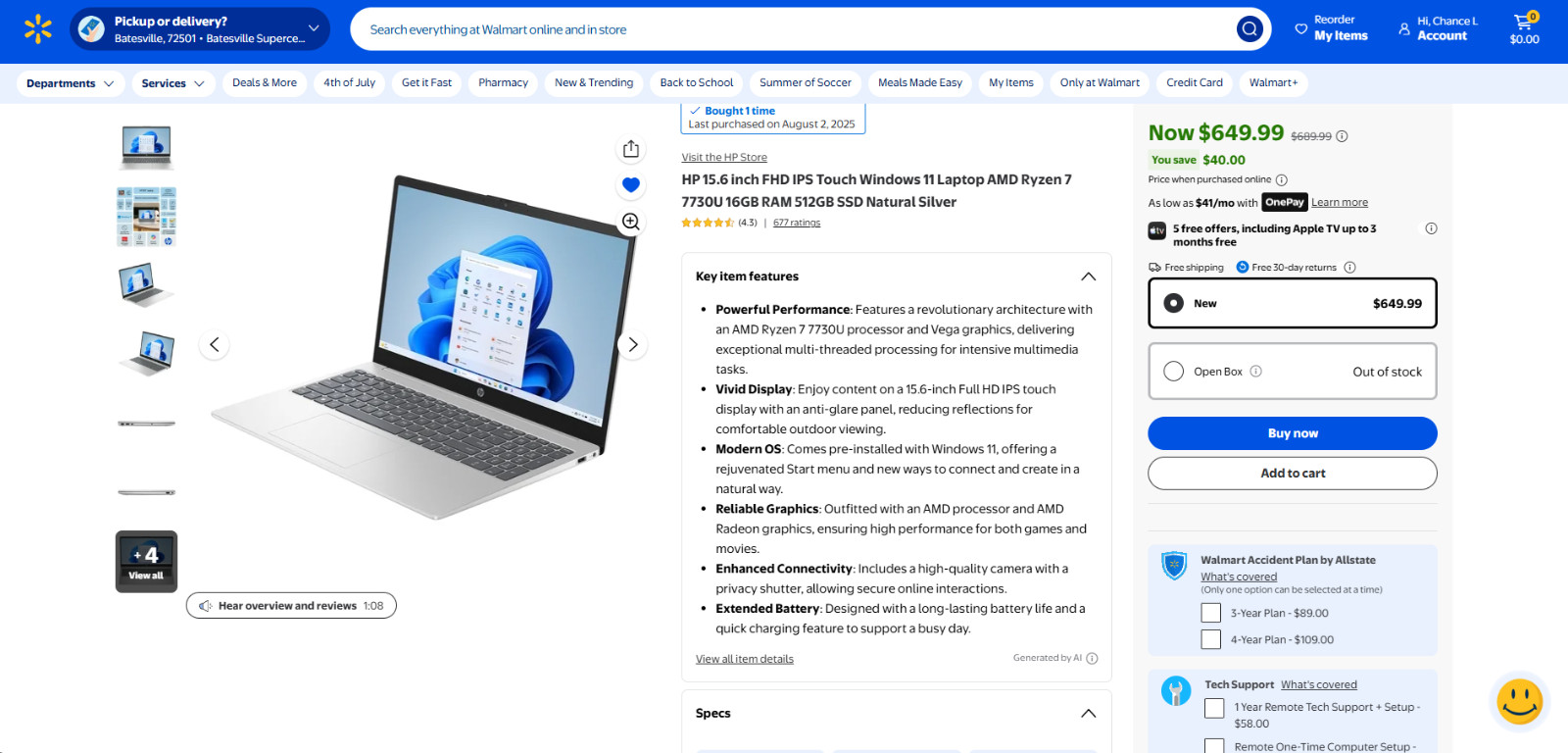Collapse the Specs section

pos(1088,713)
